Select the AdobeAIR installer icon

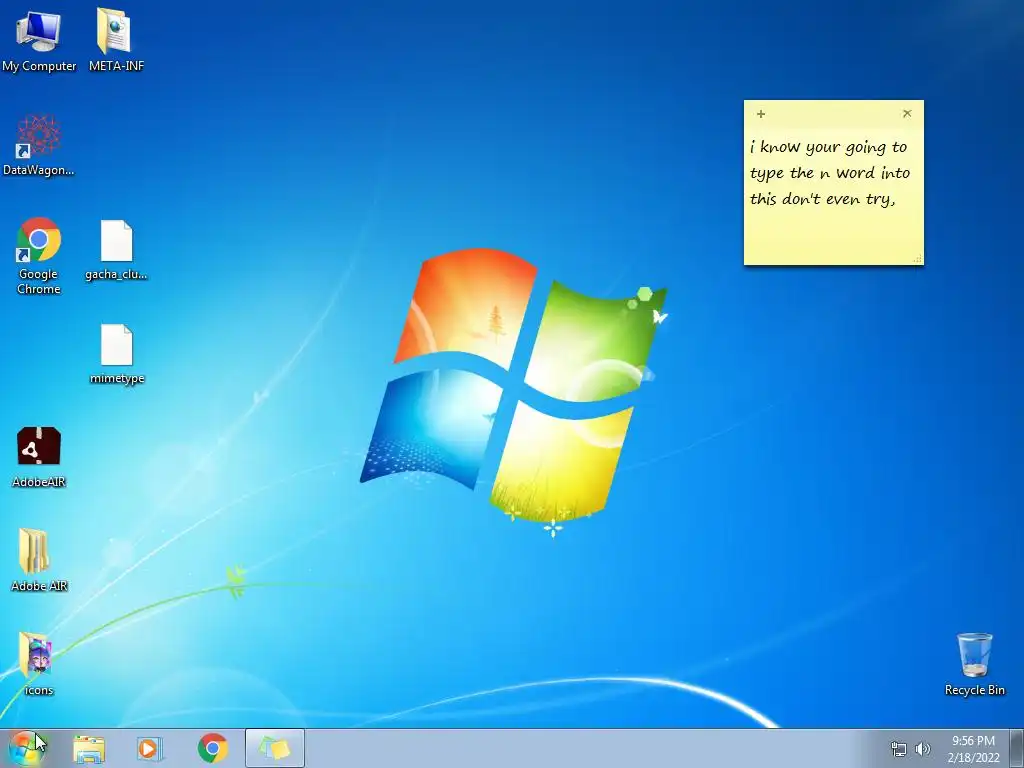[x=39, y=457]
